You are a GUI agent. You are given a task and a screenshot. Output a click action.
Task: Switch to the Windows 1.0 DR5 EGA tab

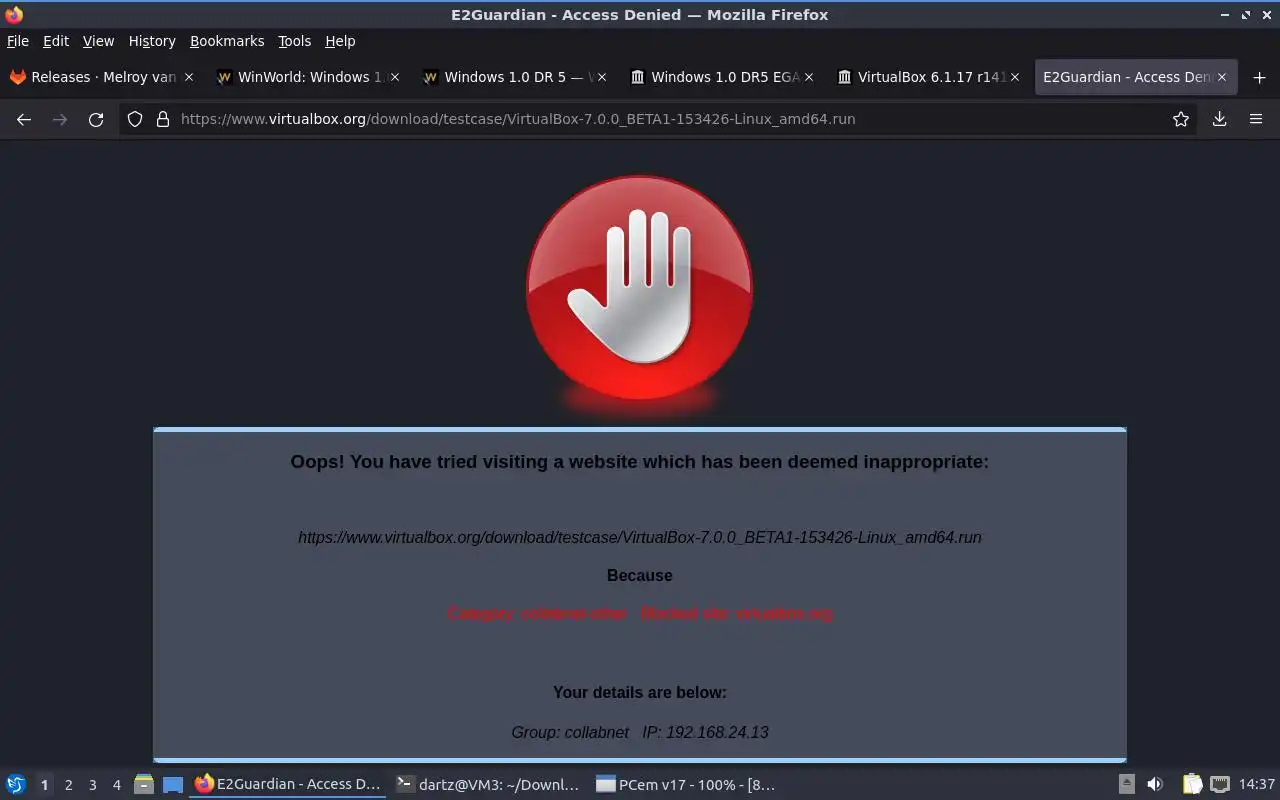click(x=720, y=77)
